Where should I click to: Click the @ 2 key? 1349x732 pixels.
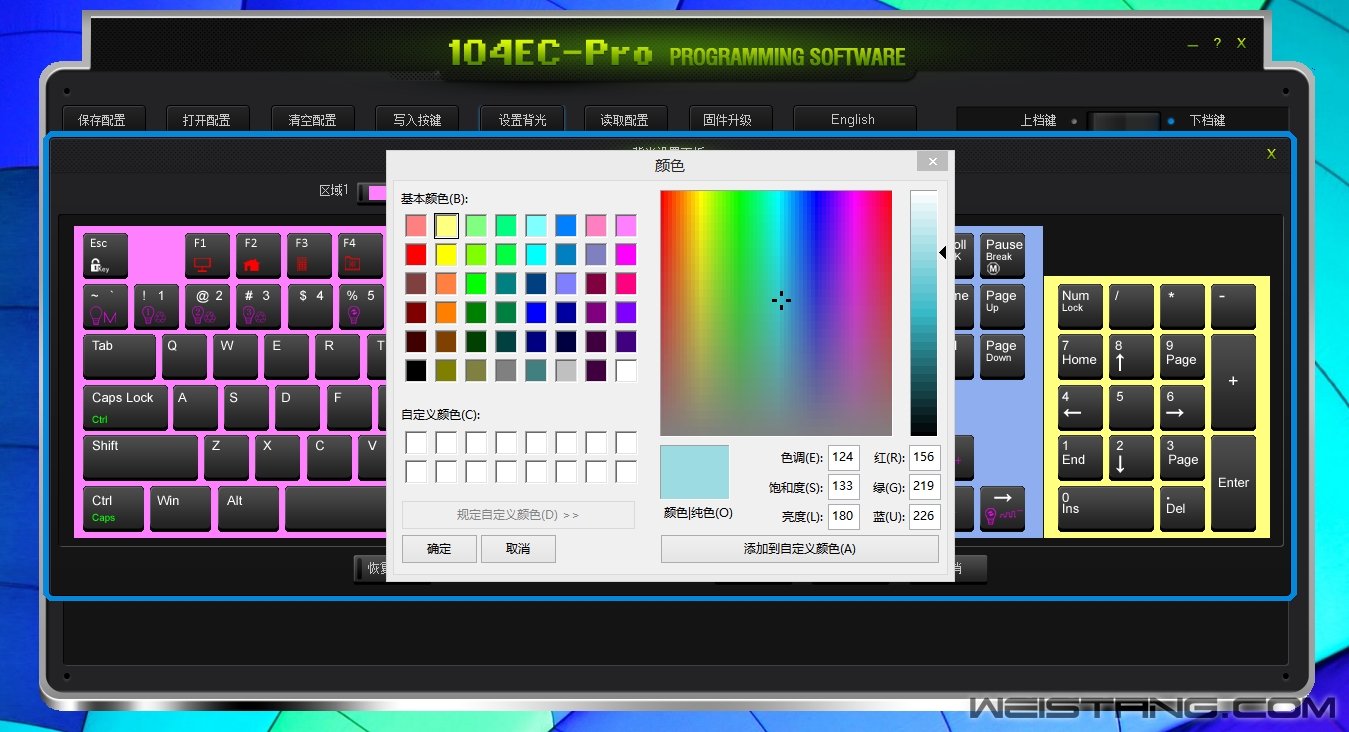(208, 307)
